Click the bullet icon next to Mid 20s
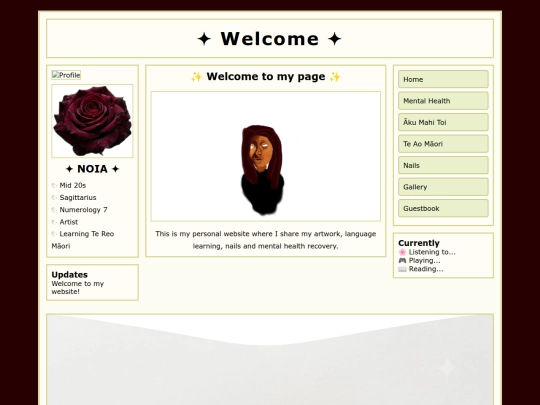 tap(54, 186)
